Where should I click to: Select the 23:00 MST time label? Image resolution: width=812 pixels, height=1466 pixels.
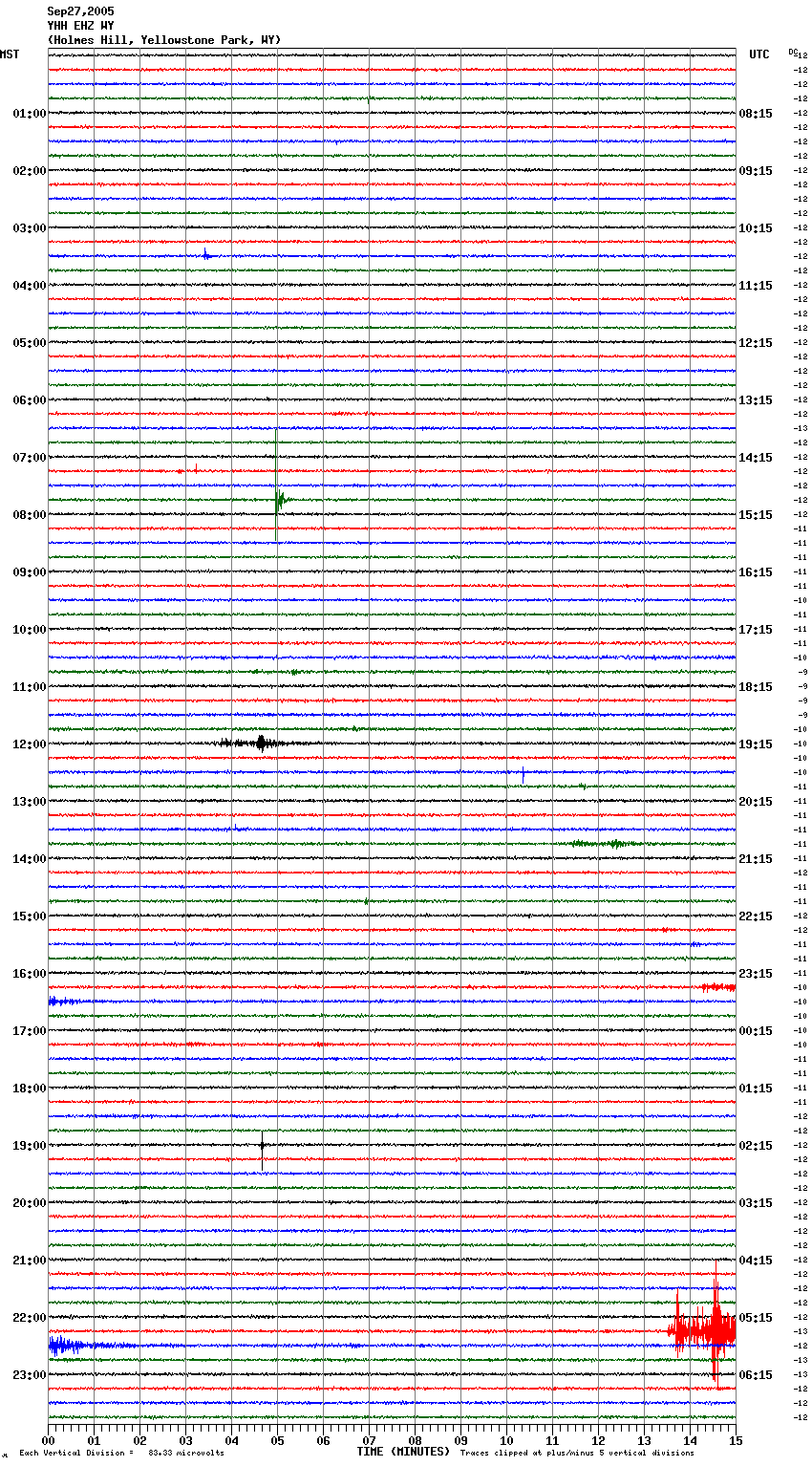(x=30, y=1375)
